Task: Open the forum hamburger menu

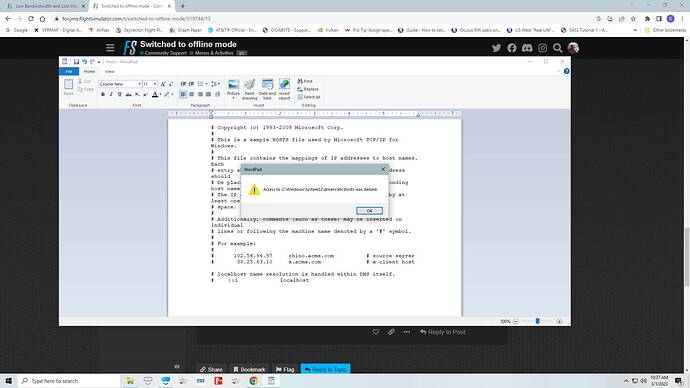Action: [x=110, y=48]
